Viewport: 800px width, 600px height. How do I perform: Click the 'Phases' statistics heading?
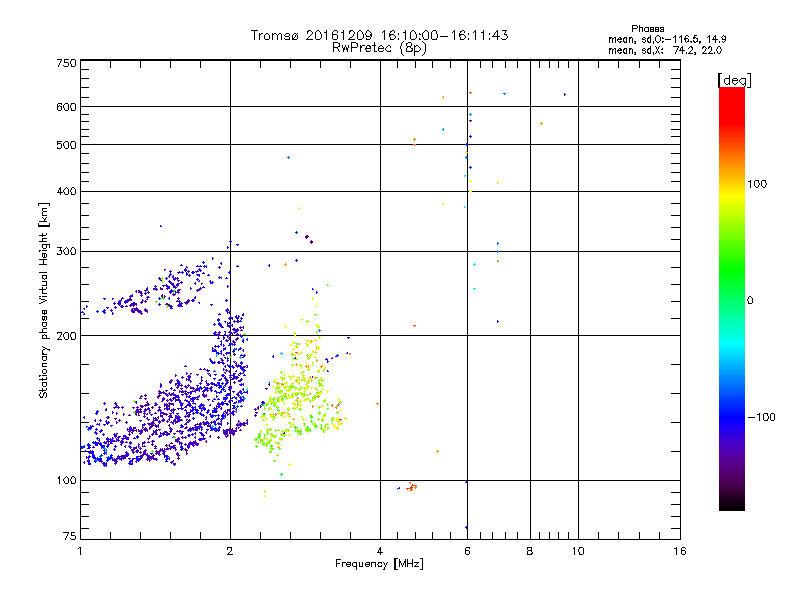(647, 29)
